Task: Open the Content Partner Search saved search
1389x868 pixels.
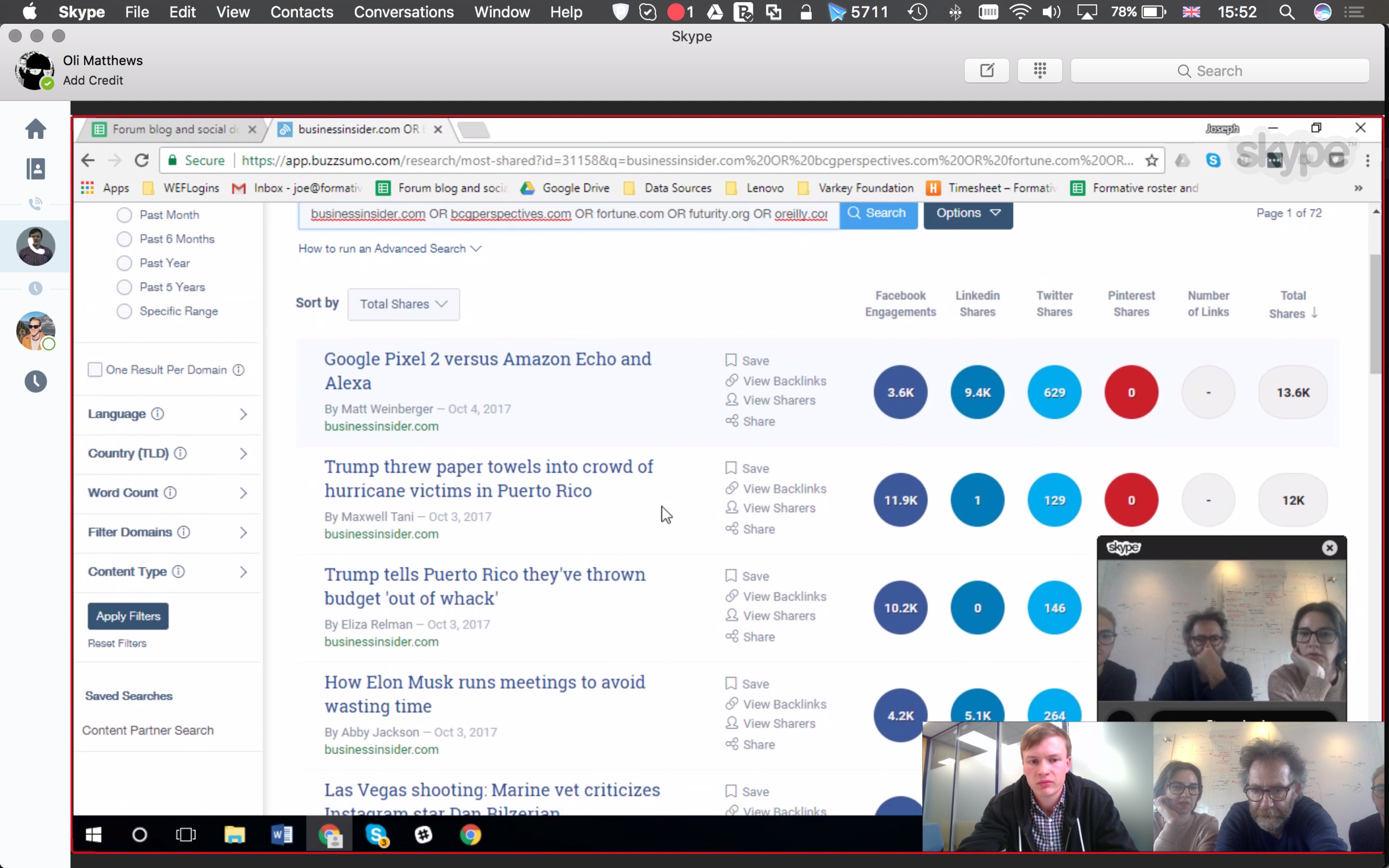Action: 148,730
